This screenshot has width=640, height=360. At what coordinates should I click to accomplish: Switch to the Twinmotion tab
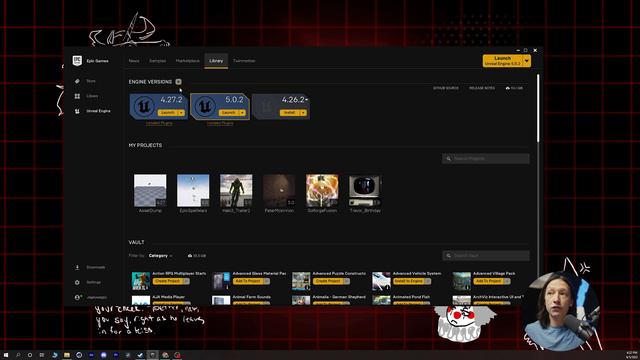click(x=244, y=61)
